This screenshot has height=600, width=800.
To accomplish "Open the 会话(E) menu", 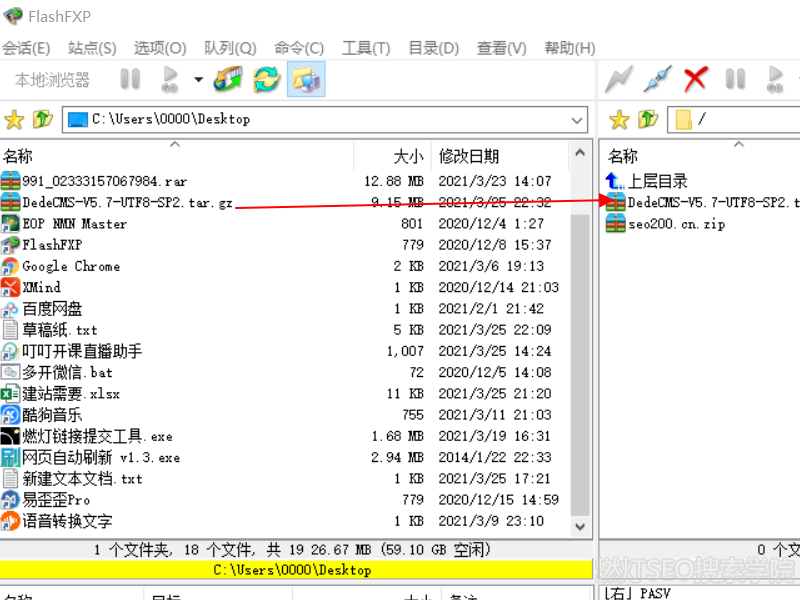I will point(26,48).
